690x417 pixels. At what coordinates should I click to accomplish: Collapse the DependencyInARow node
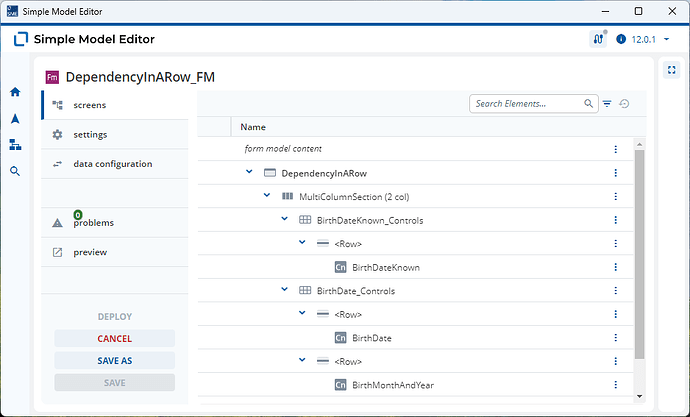tap(249, 172)
